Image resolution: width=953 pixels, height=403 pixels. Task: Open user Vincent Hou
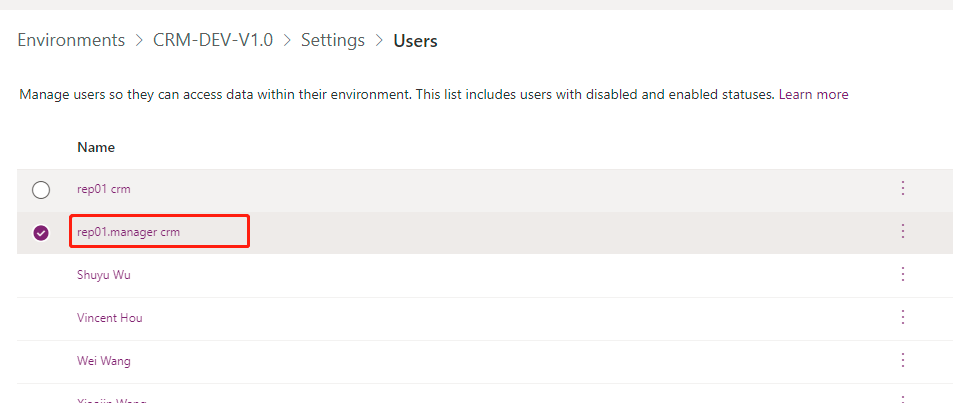[x=110, y=318]
